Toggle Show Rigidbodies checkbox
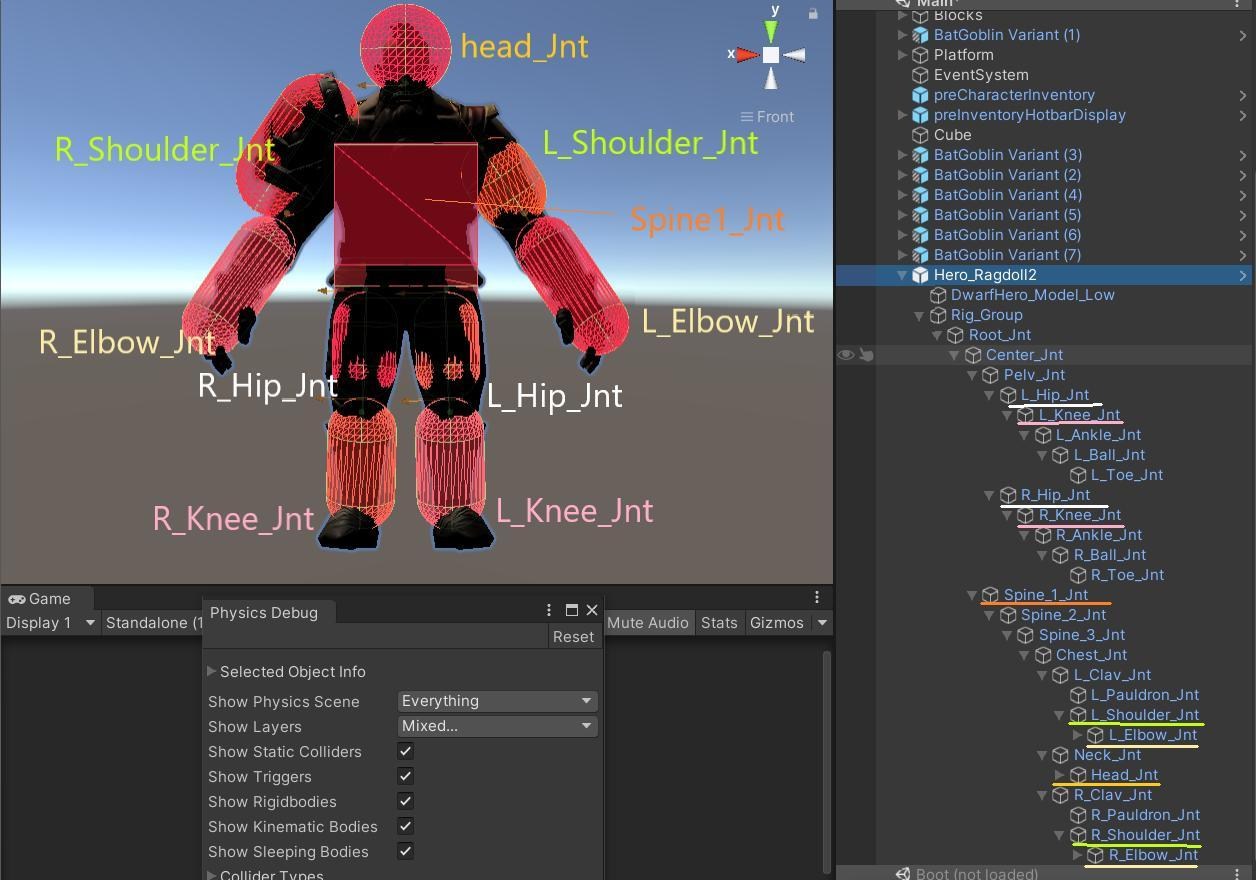The image size is (1256, 880). [x=405, y=801]
